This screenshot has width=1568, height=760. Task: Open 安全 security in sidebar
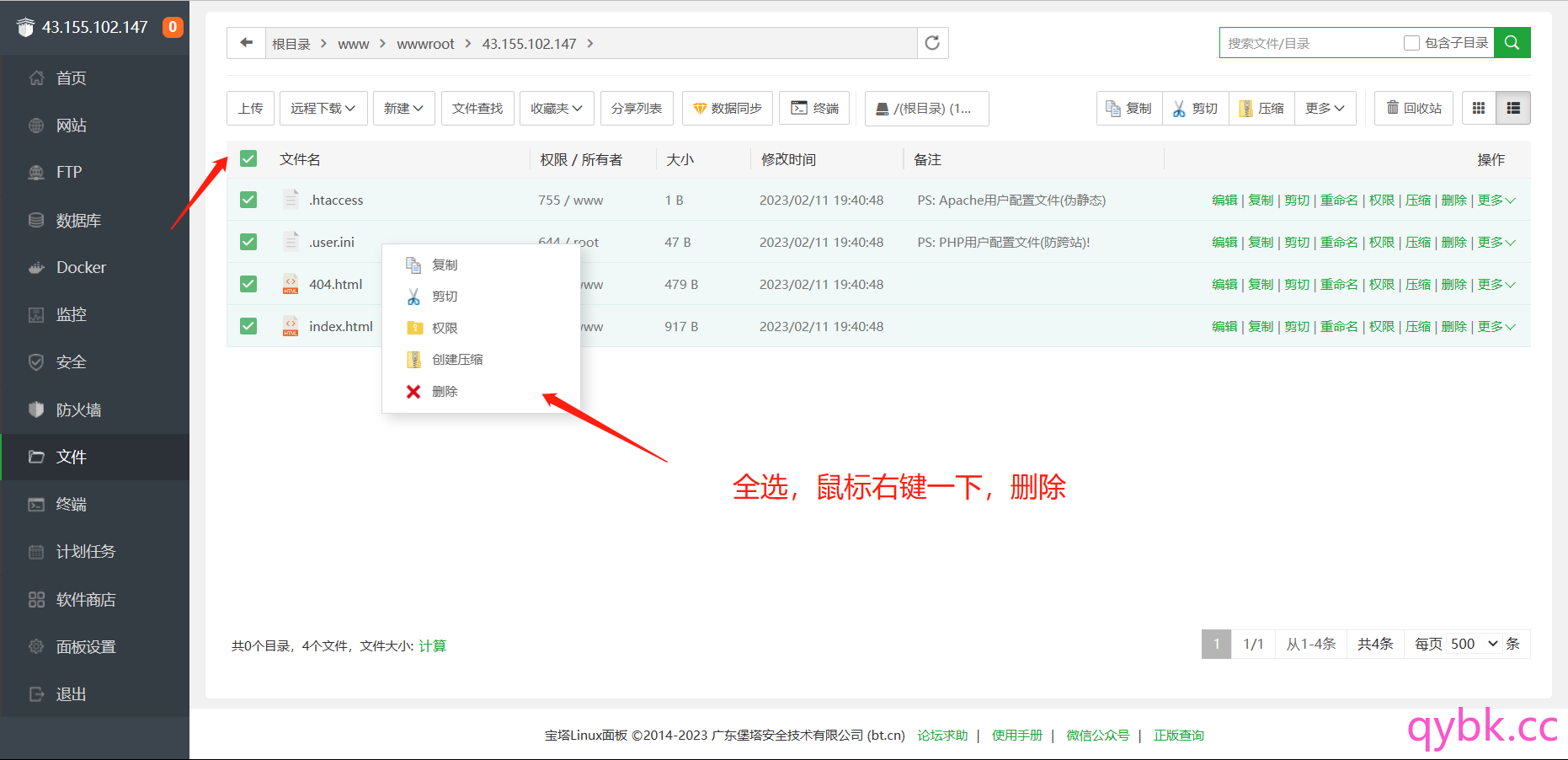[x=94, y=362]
